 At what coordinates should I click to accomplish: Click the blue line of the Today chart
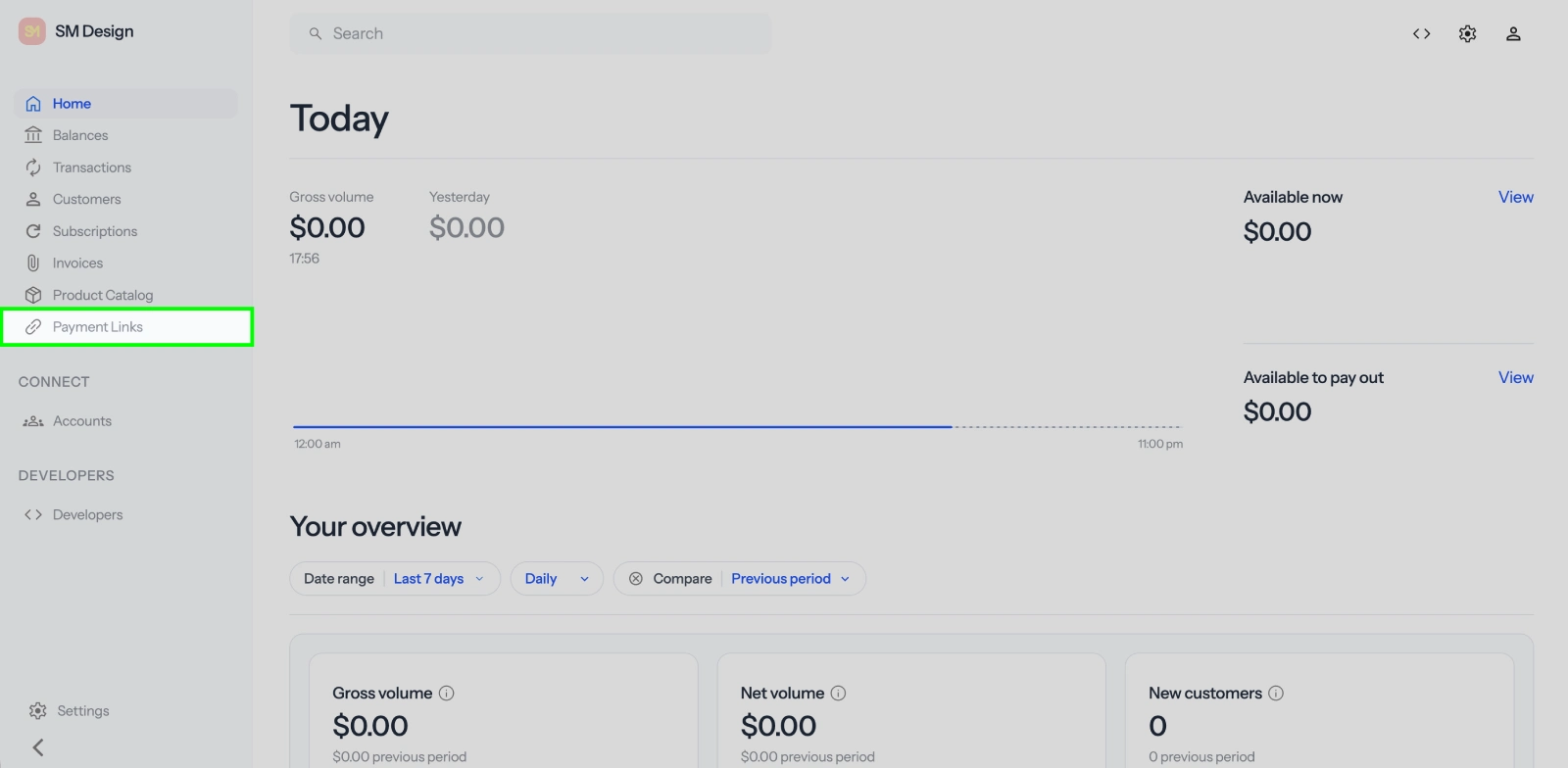[622, 427]
